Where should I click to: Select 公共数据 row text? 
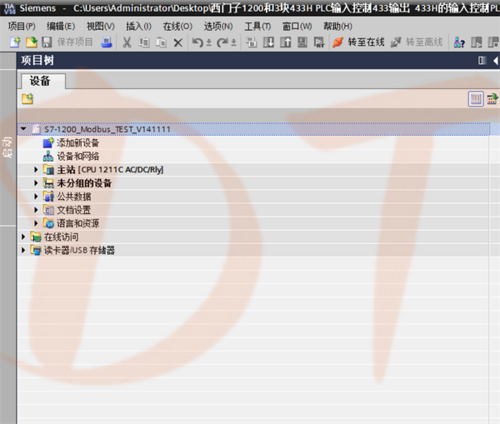74,197
